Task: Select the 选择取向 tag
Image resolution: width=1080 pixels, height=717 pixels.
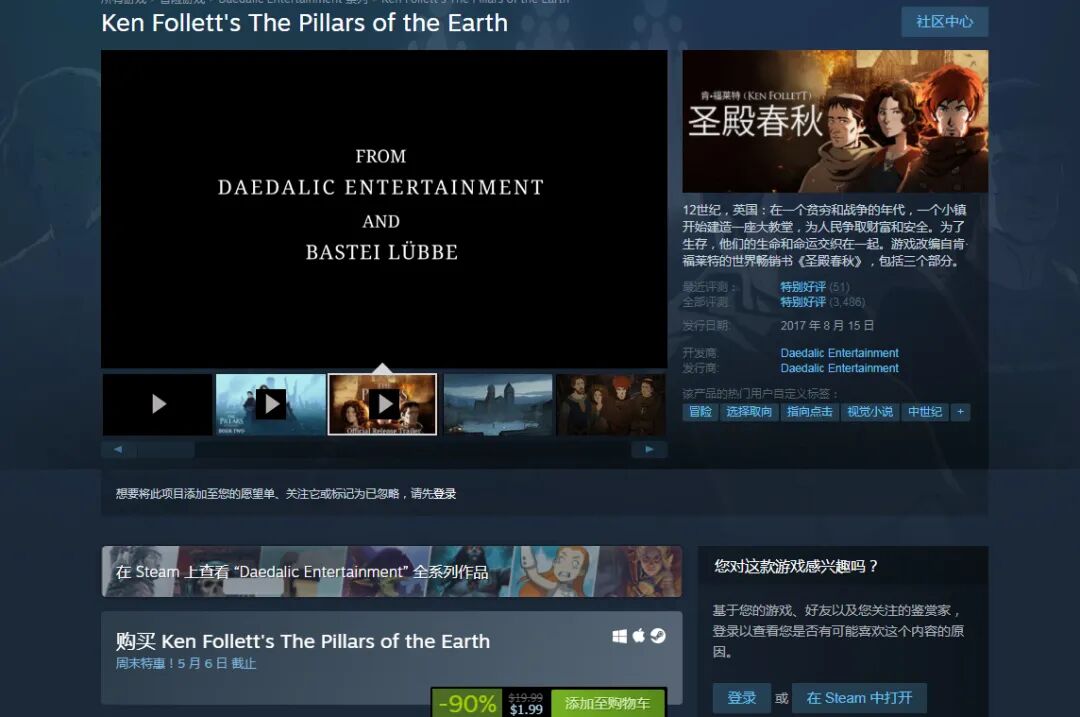Action: 749,412
